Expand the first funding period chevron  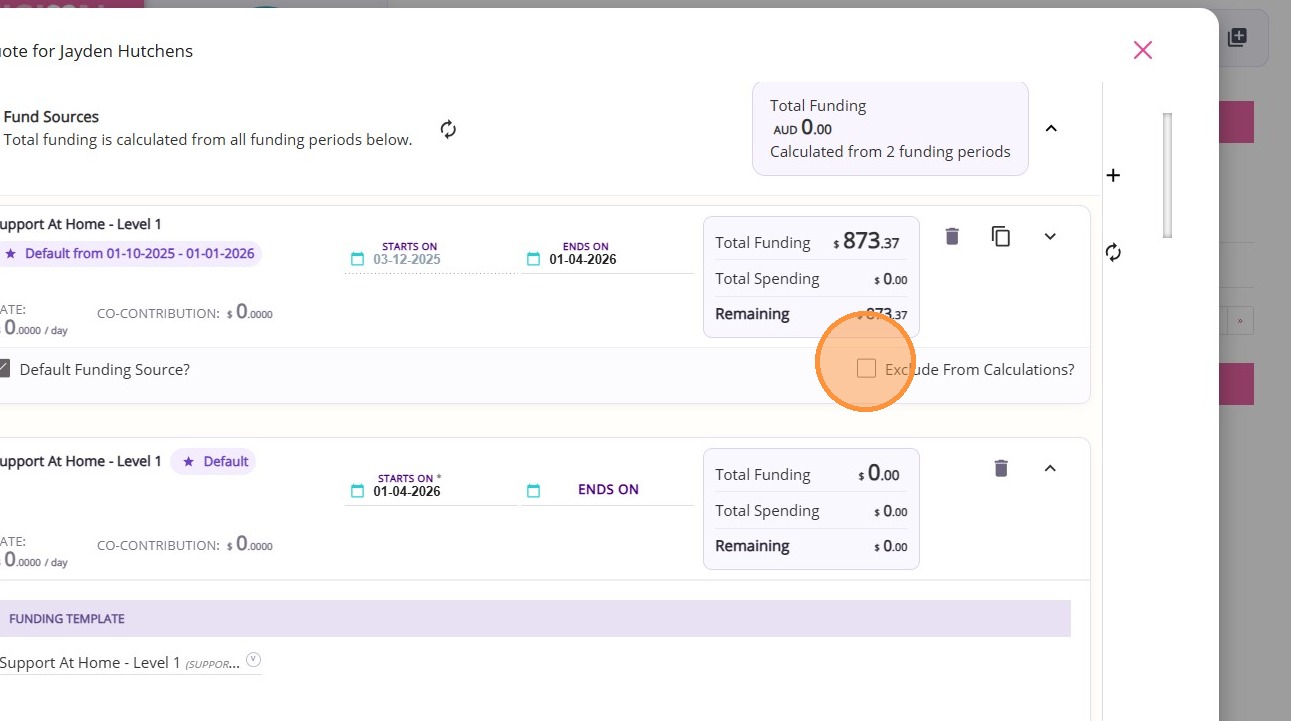tap(1050, 236)
